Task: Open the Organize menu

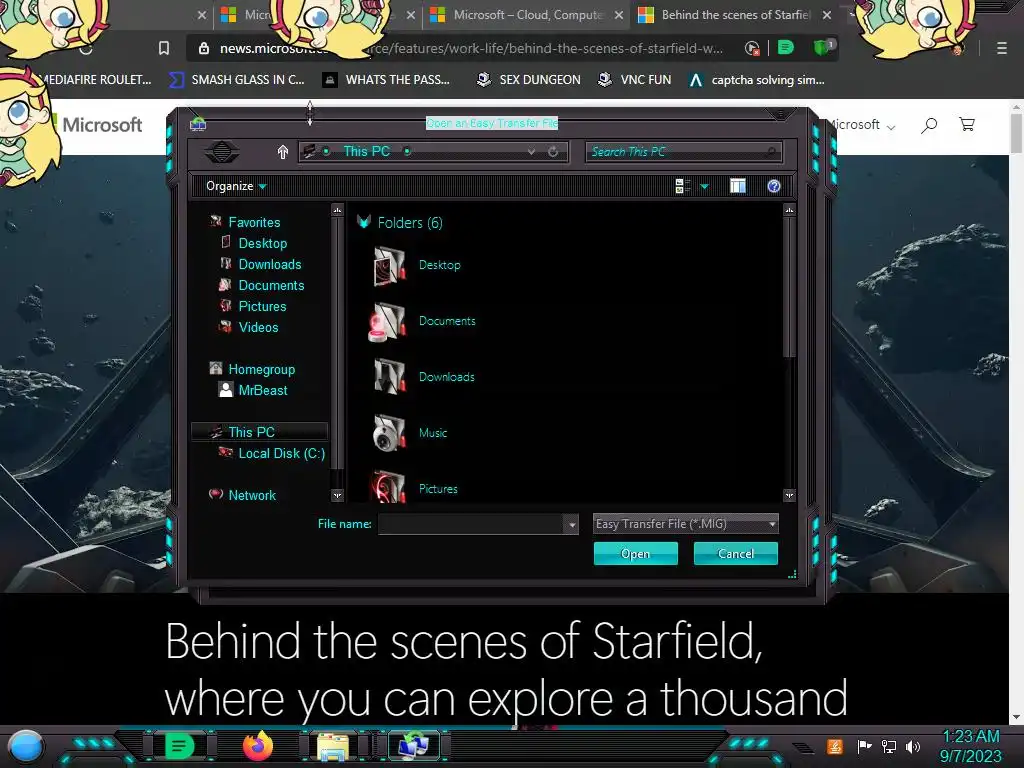Action: pyautogui.click(x=236, y=186)
